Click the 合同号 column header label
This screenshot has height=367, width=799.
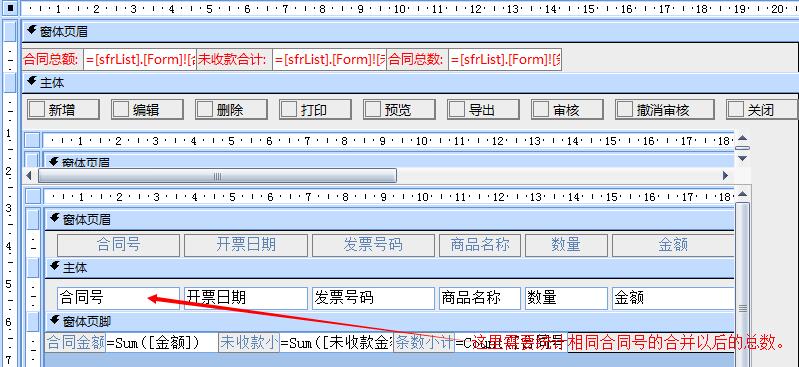coord(118,245)
